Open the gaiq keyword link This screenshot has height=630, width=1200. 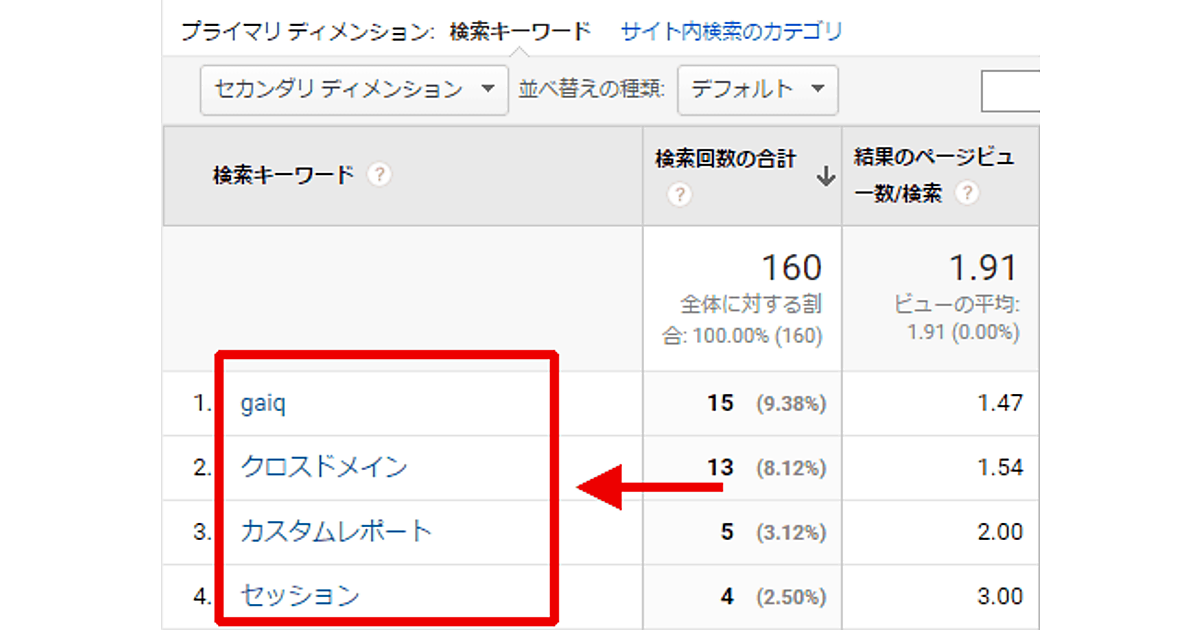265,403
